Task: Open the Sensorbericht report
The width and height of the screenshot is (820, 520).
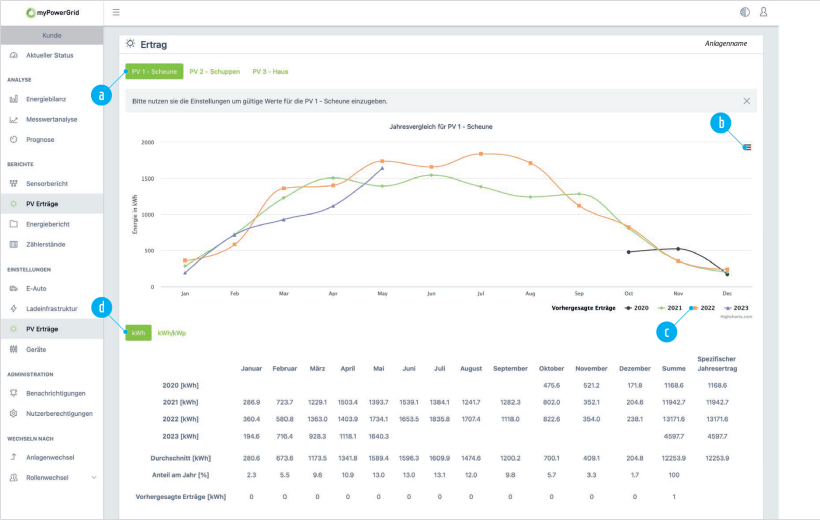Action: (46, 184)
